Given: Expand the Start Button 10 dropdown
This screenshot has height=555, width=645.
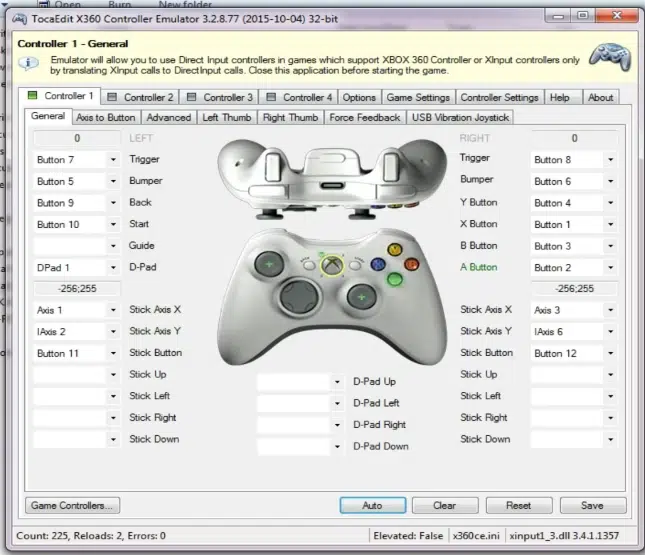Looking at the screenshot, I should click(x=114, y=224).
